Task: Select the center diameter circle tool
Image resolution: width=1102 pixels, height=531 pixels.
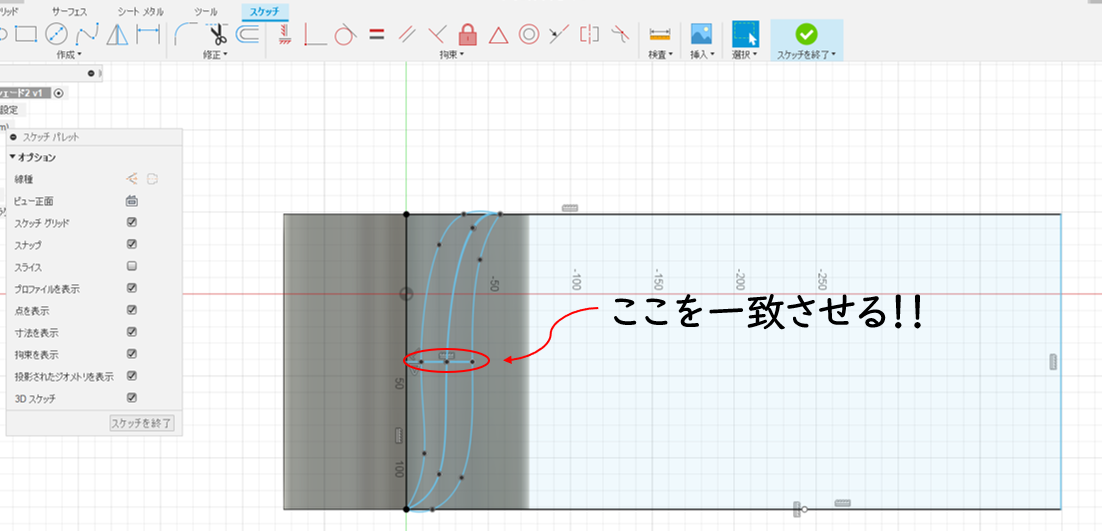Action: point(56,34)
